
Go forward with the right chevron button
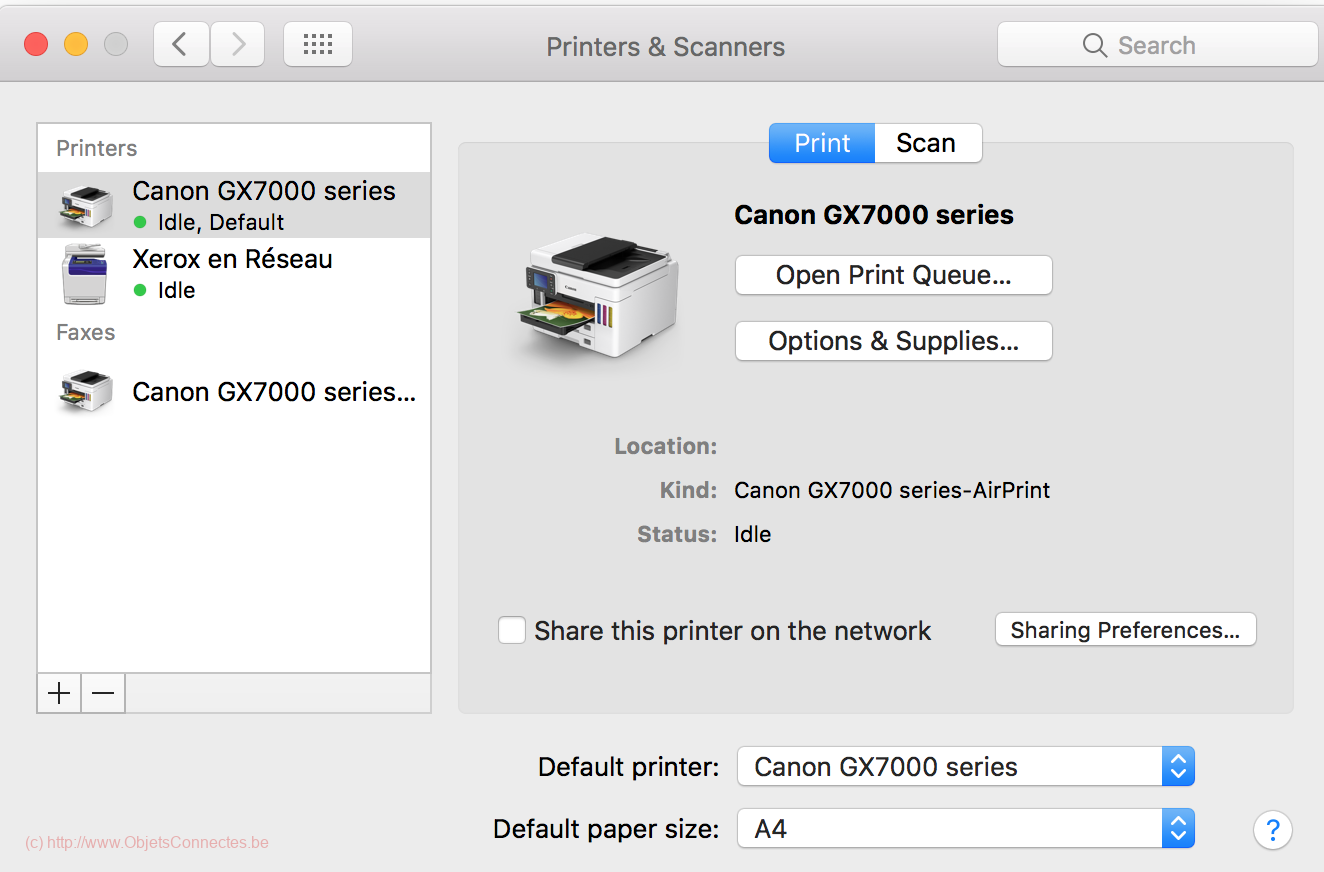pos(237,44)
